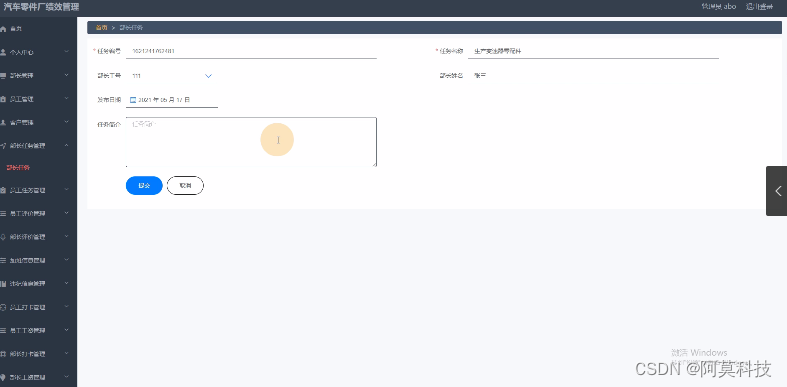Click the calendar icon in 发布日期 field

[133, 100]
